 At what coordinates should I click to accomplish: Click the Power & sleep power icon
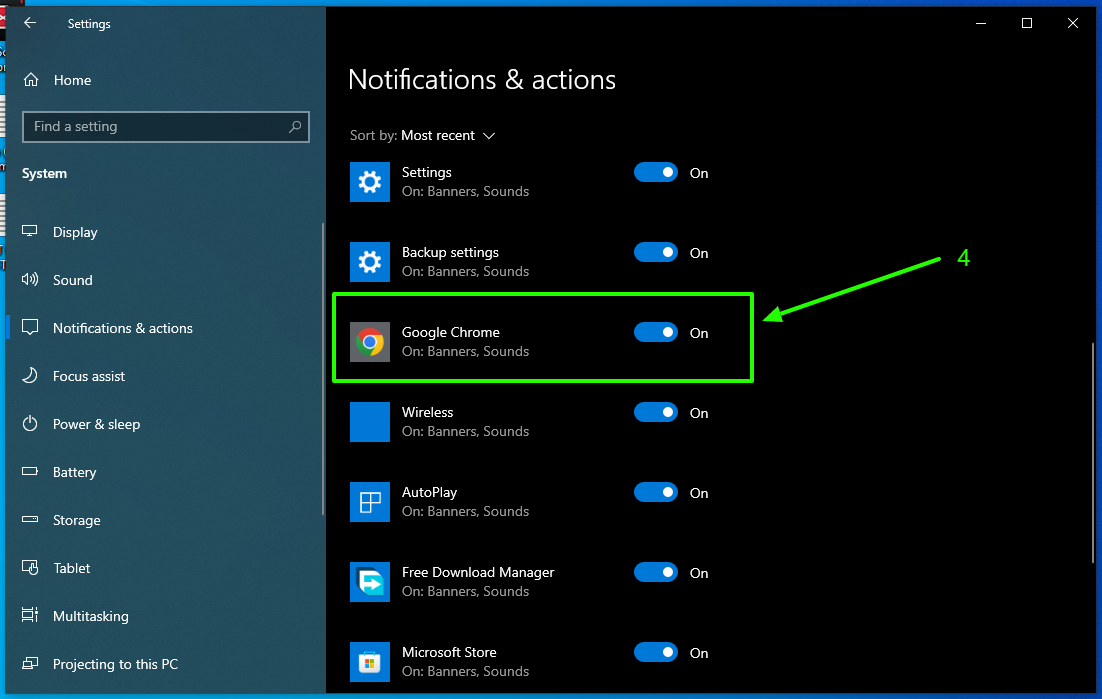tap(30, 424)
